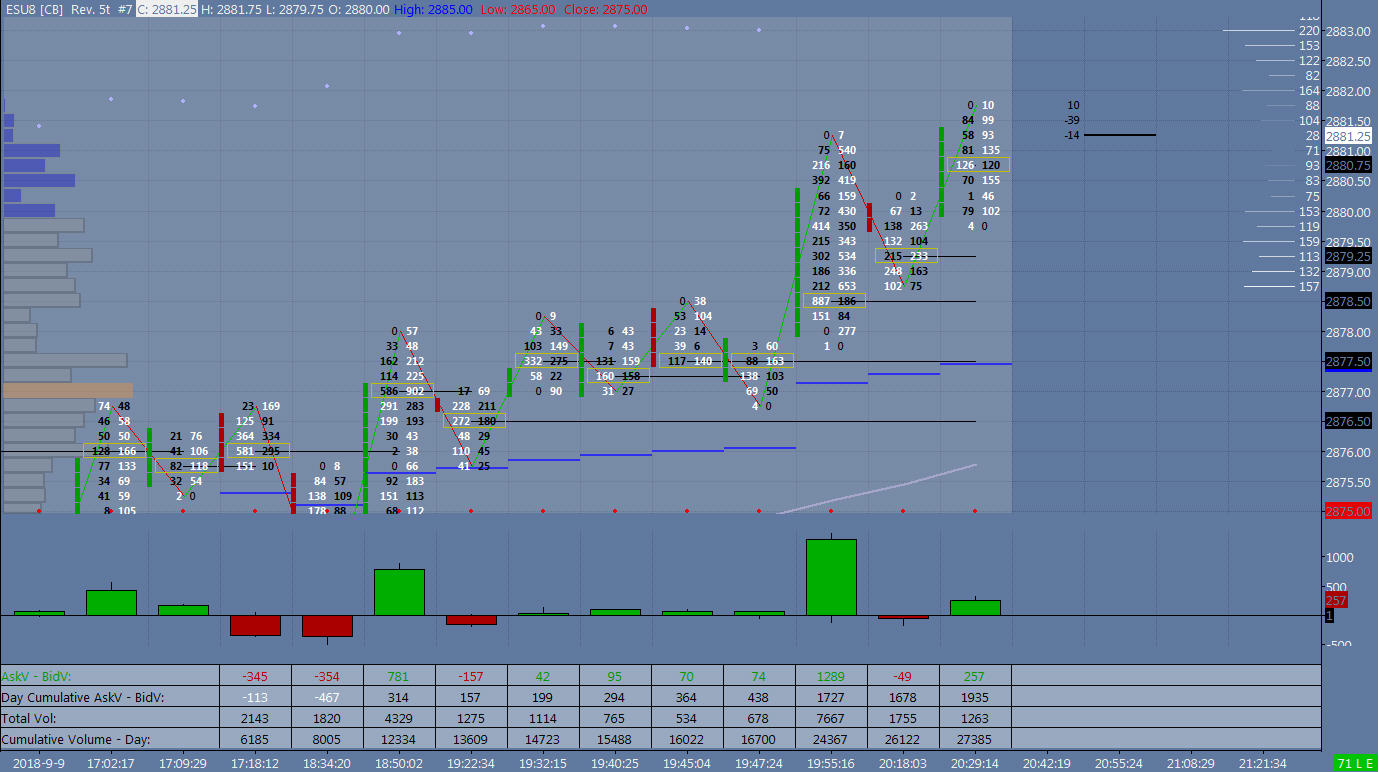The height and width of the screenshot is (772, 1378).
Task: Click the highlighted 2876.50 price marker
Action: pos(1348,421)
